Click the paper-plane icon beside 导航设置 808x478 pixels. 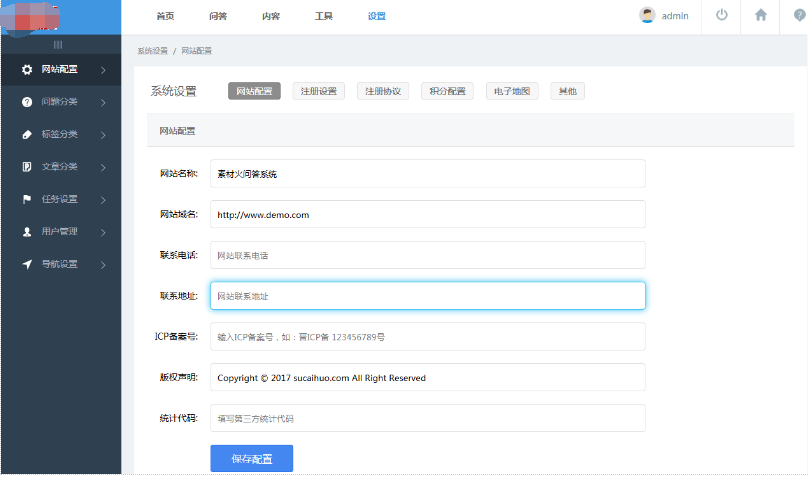27,264
